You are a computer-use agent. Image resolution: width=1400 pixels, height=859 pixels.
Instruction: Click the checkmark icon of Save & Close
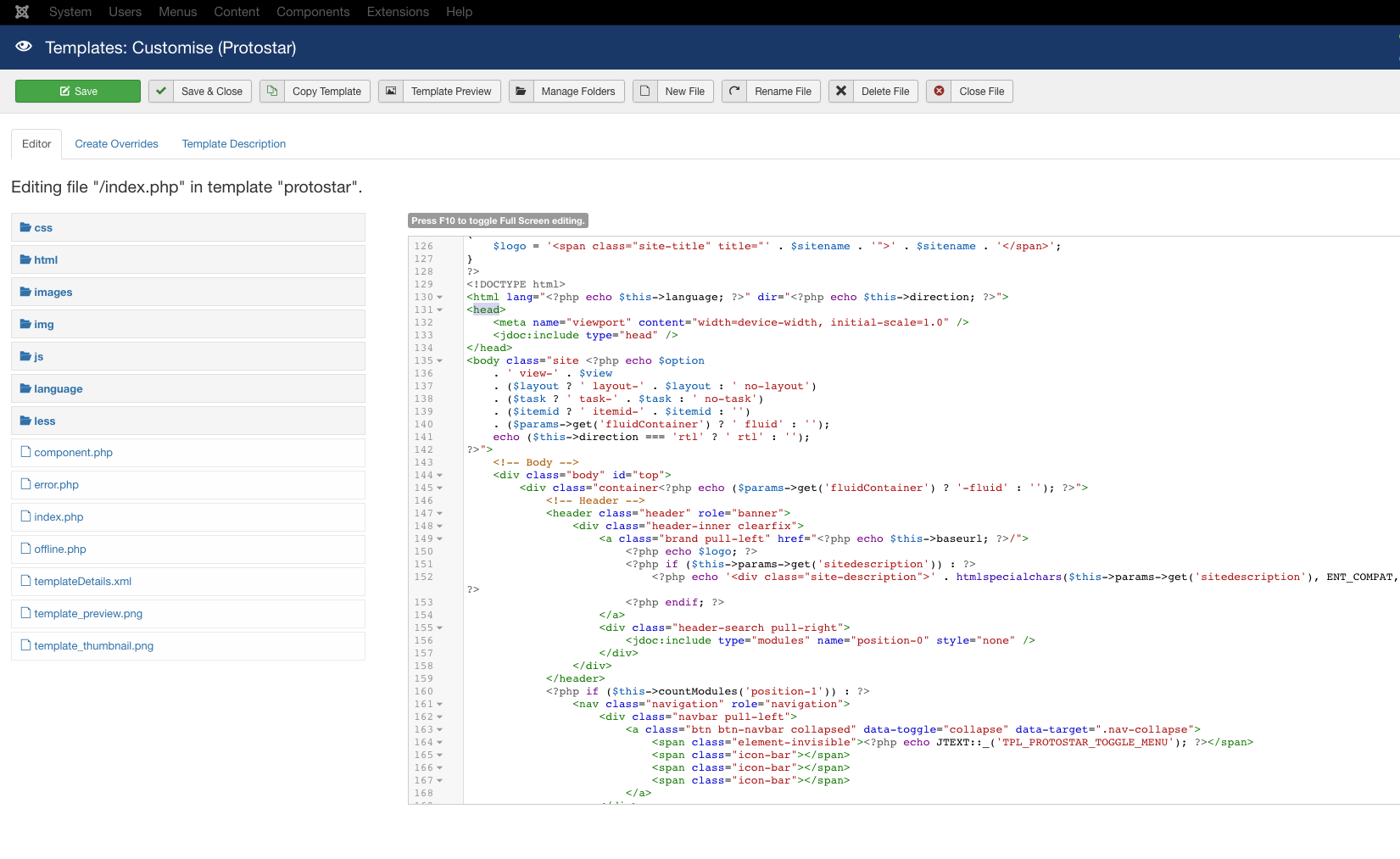pyautogui.click(x=160, y=92)
